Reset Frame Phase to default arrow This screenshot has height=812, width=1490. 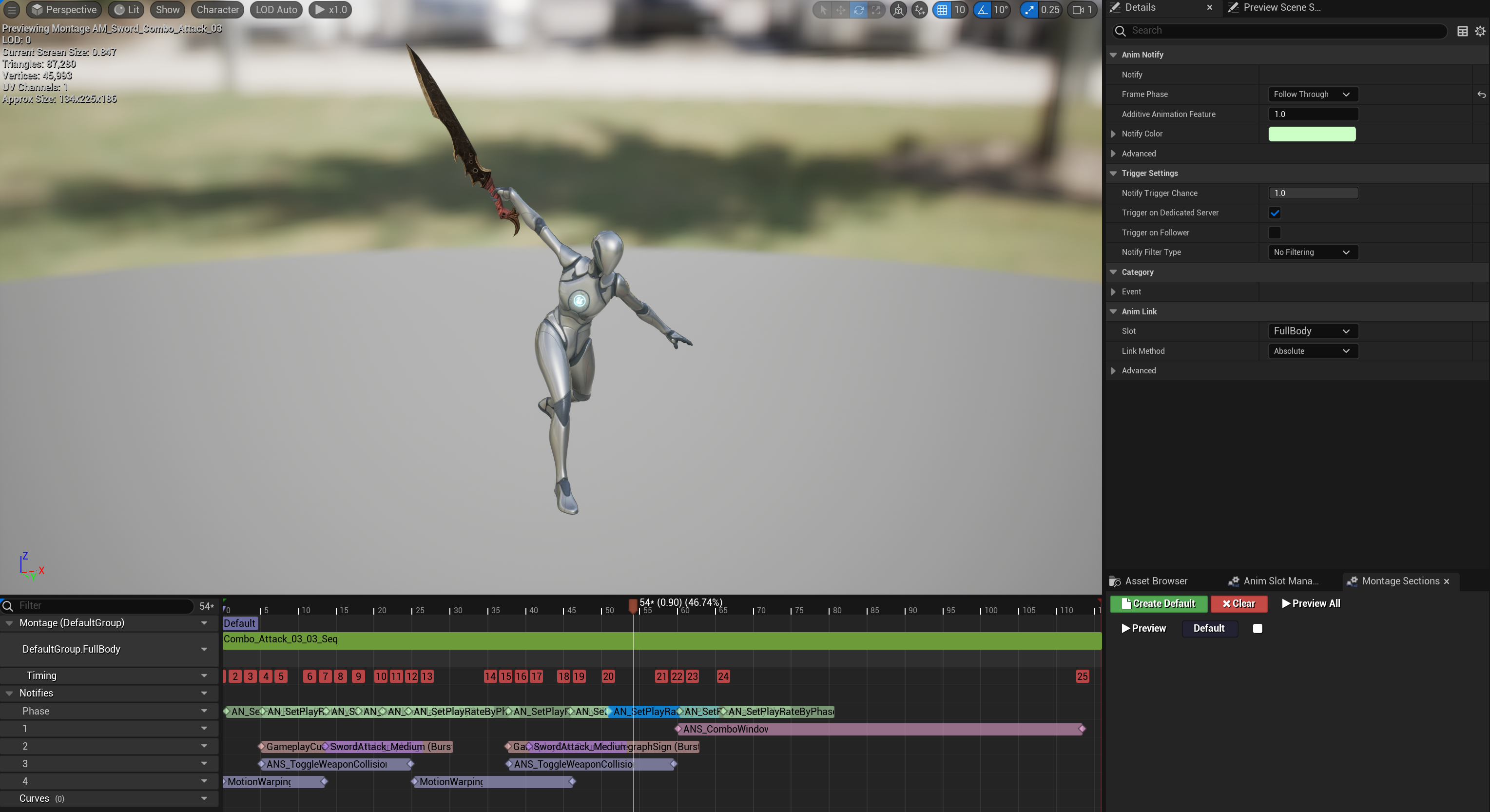point(1481,94)
